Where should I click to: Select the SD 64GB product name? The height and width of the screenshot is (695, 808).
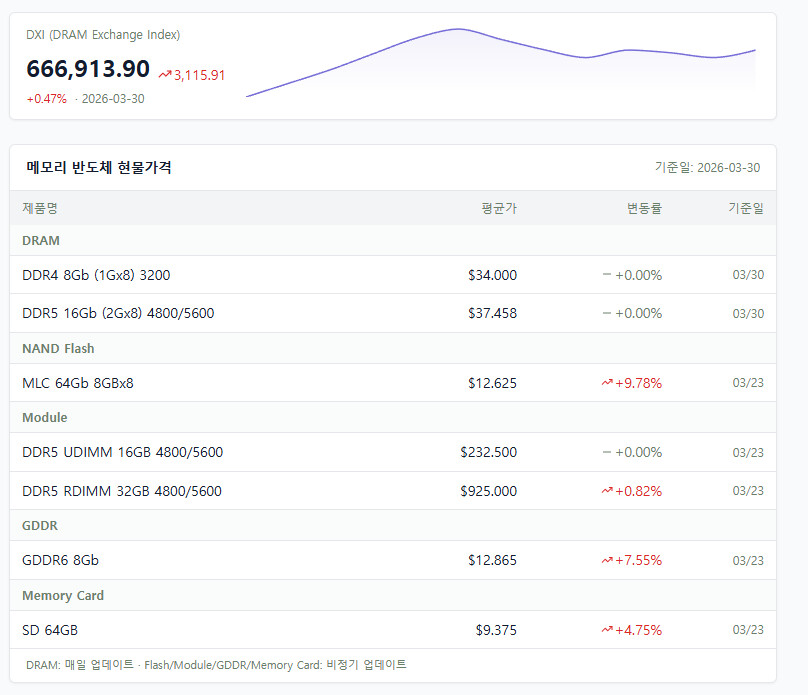coord(50,630)
